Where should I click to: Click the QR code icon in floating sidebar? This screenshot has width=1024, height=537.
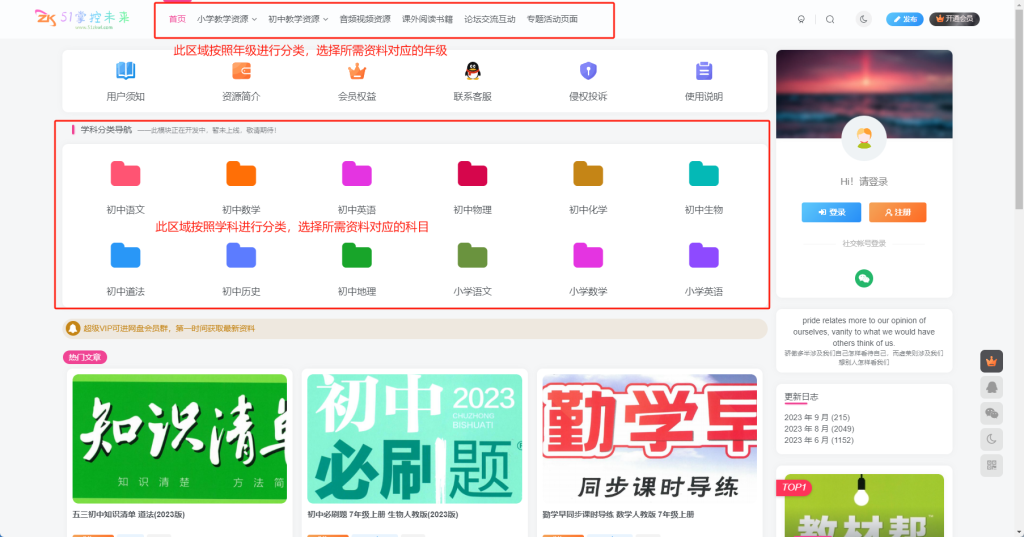(991, 465)
